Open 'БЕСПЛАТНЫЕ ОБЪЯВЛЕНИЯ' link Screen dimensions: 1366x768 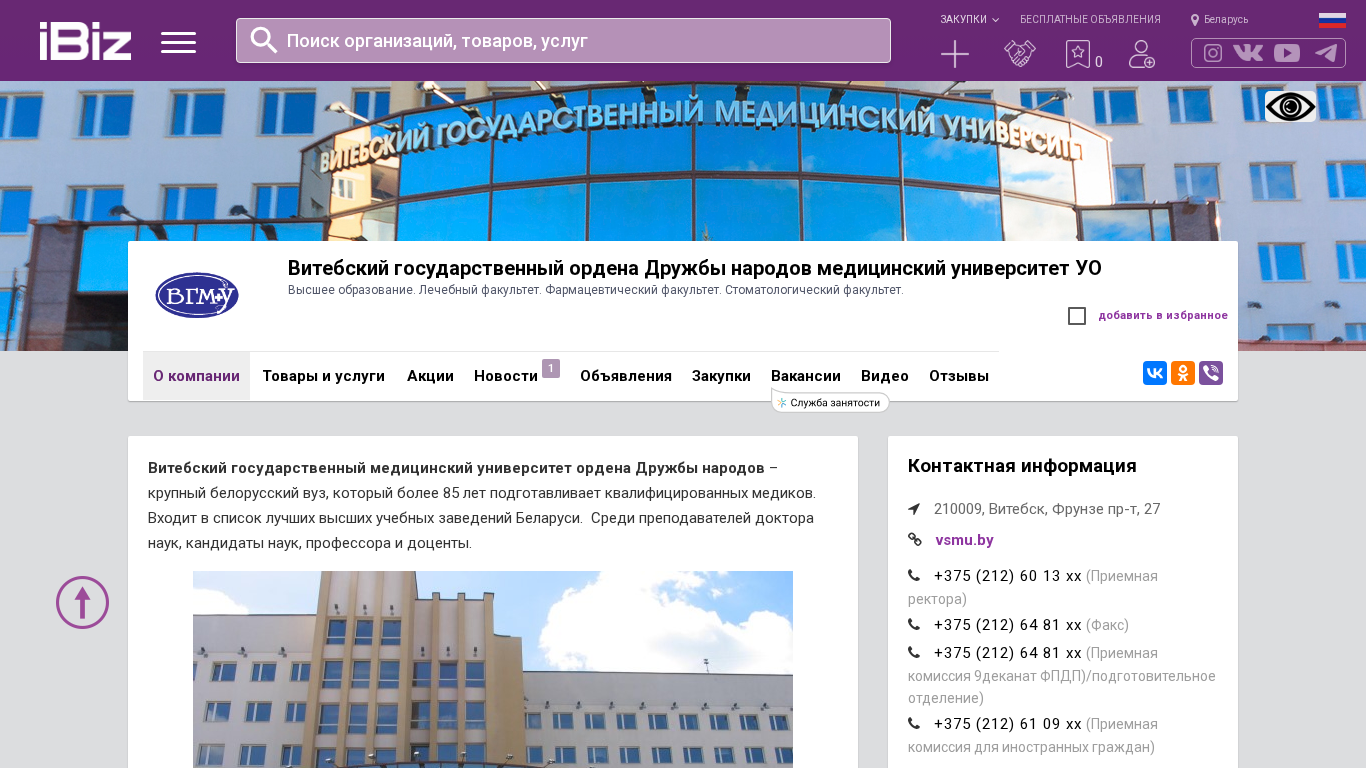point(1090,19)
